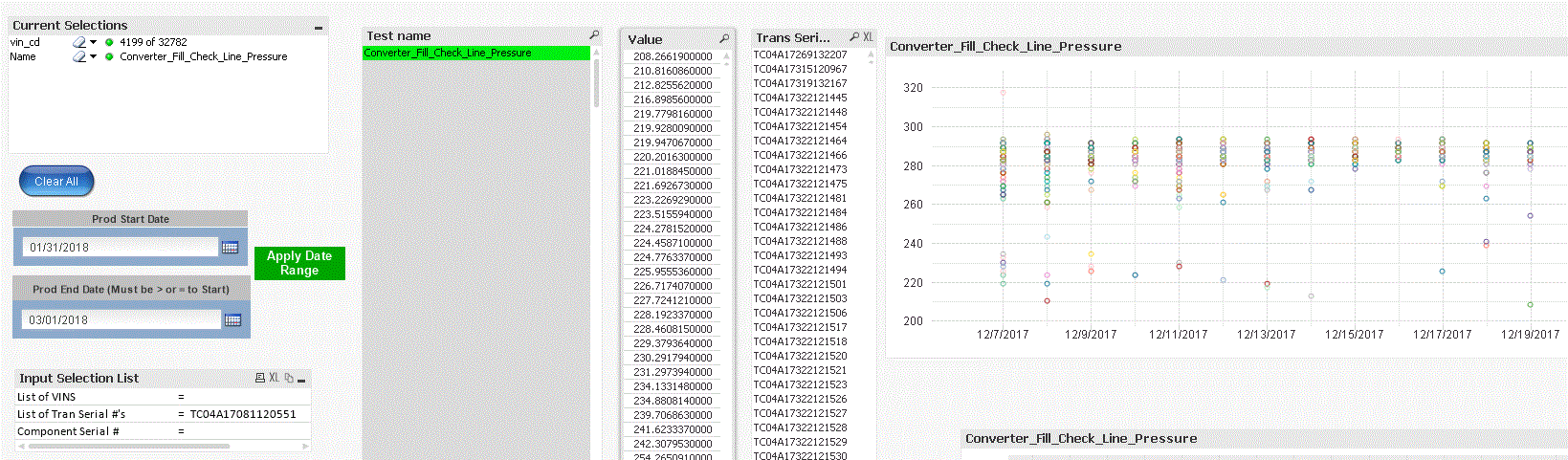Open dropdown arrow next to Name selection

pos(94,56)
